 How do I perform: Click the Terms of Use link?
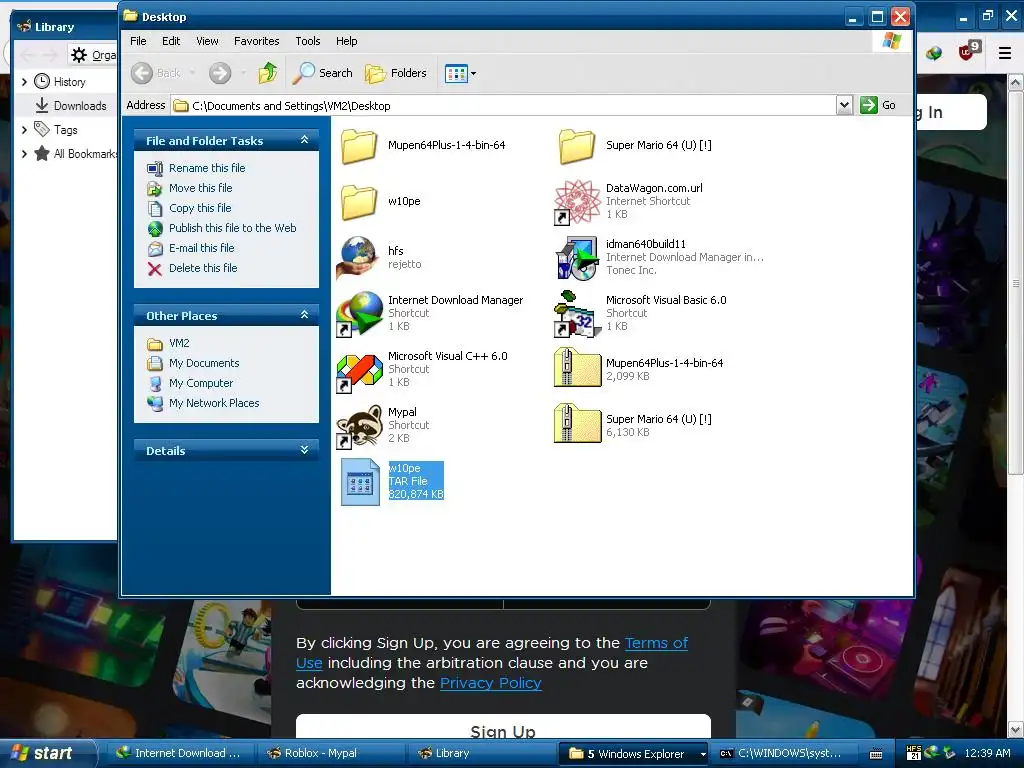coord(656,643)
